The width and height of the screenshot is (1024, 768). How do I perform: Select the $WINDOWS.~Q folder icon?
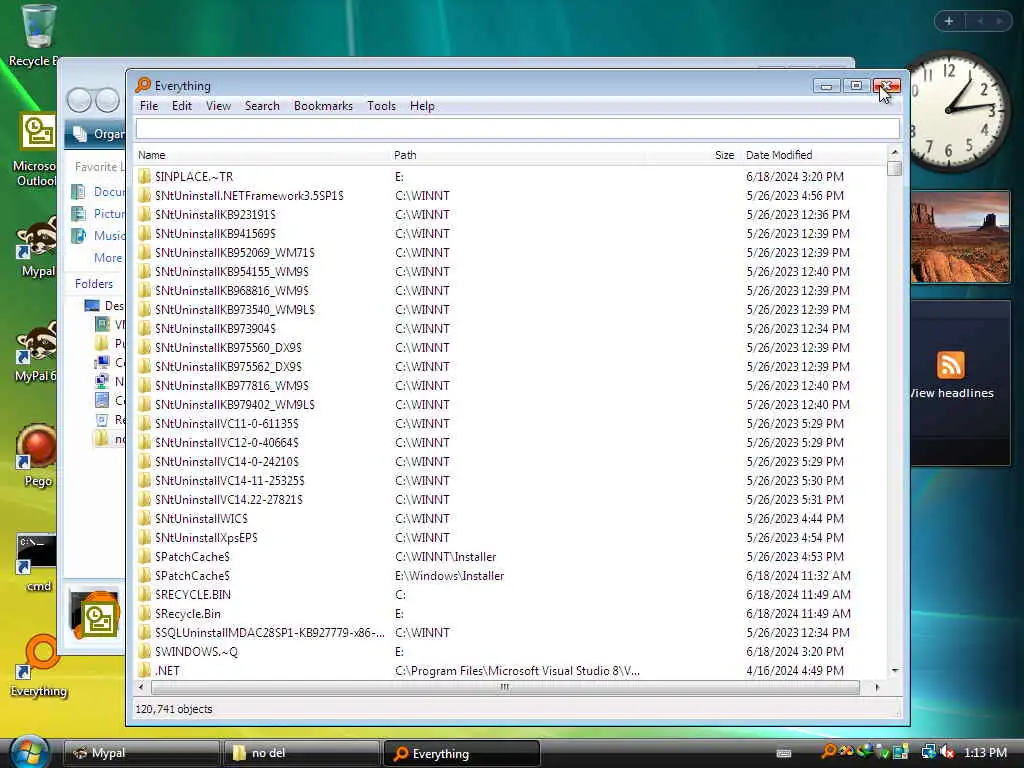pyautogui.click(x=144, y=651)
